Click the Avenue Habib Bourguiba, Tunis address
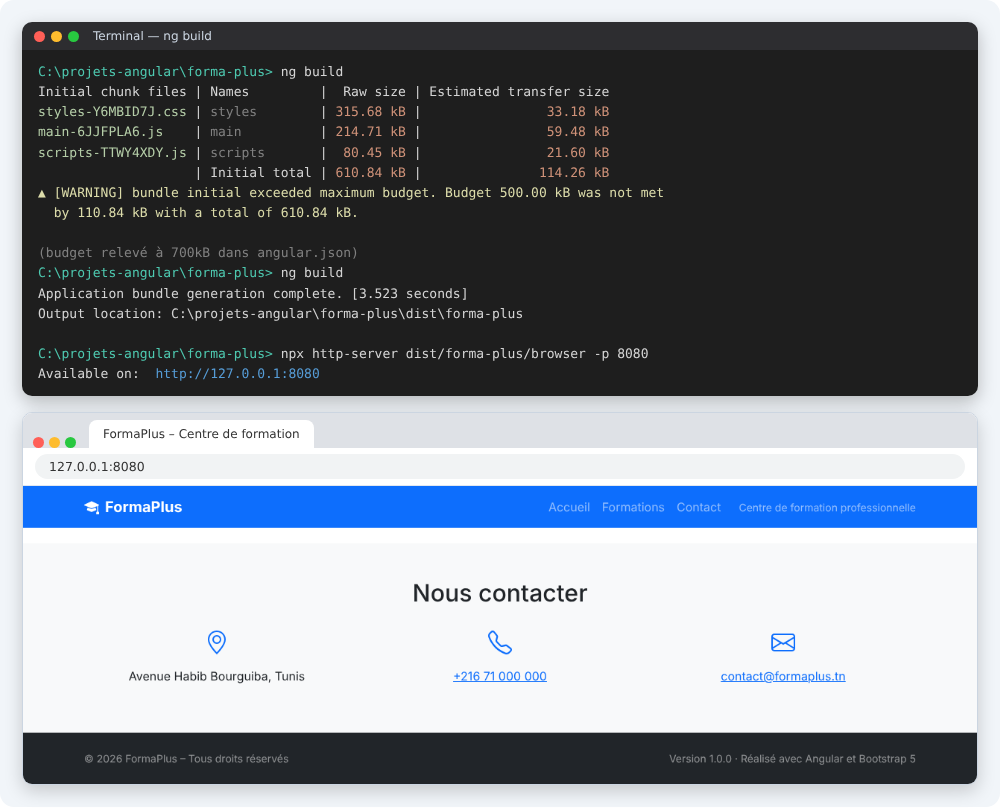Screen dimensions: 1000x808 (x=217, y=677)
